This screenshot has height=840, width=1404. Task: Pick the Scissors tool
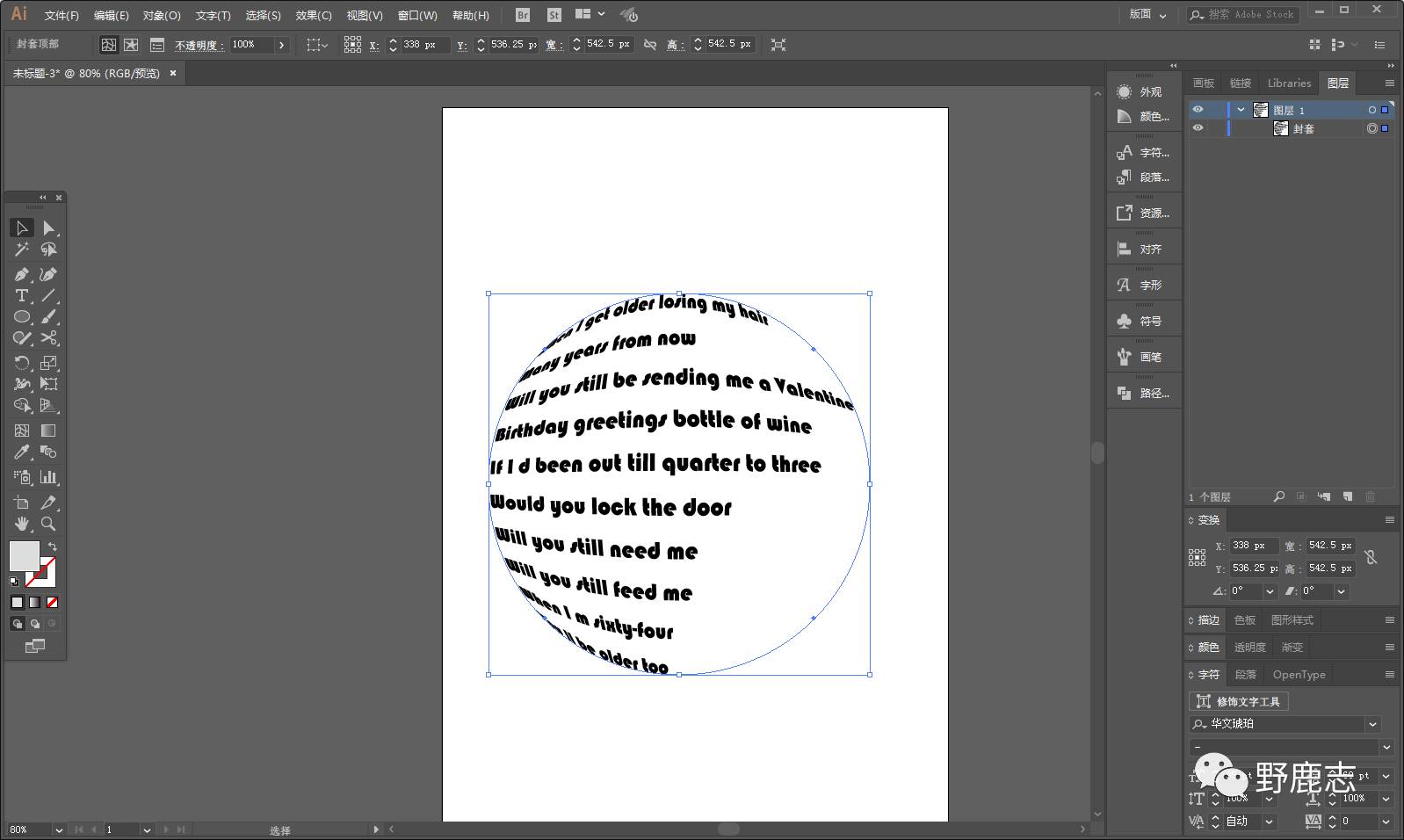pos(48,338)
